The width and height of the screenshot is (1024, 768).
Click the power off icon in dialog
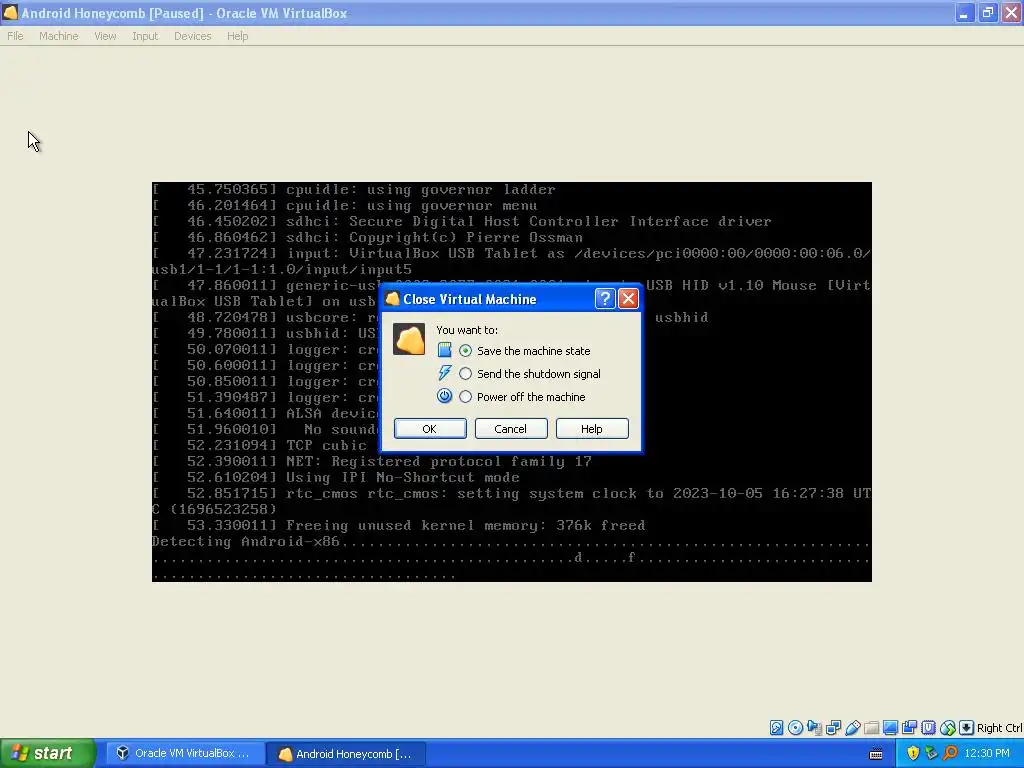tap(444, 396)
